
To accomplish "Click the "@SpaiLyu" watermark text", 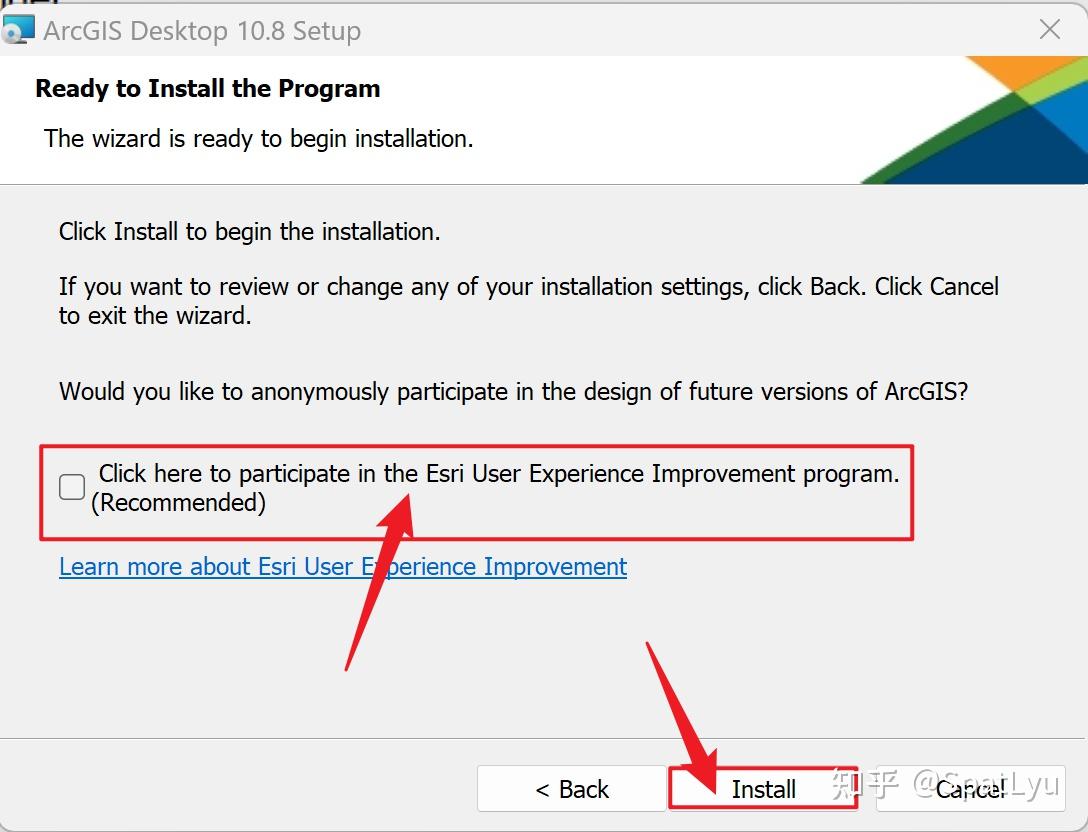I will coord(986,784).
